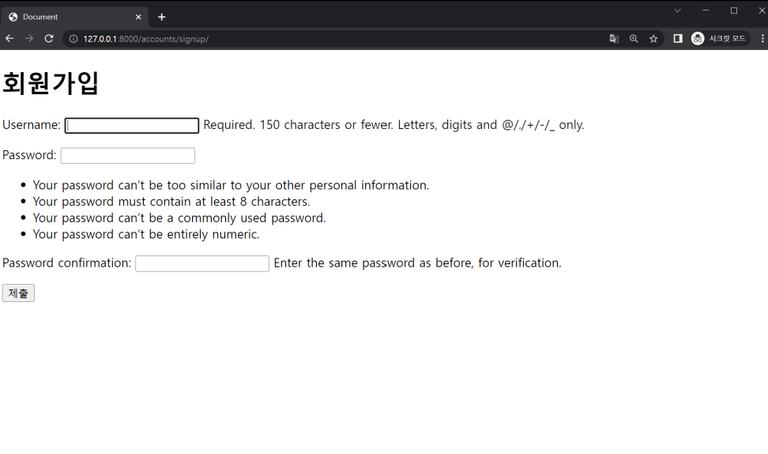Reload the signup page
The height and width of the screenshot is (454, 768).
48,39
